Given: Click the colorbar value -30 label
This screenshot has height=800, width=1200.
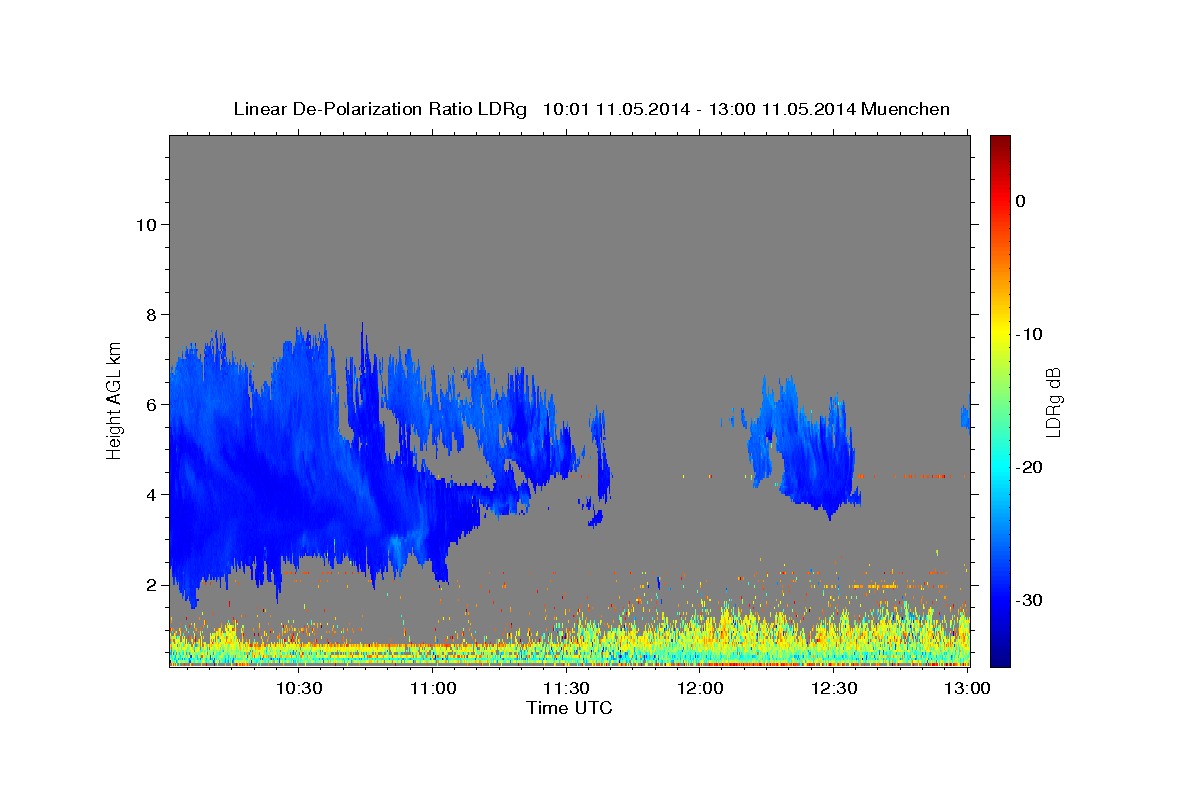Looking at the screenshot, I should [x=1028, y=600].
